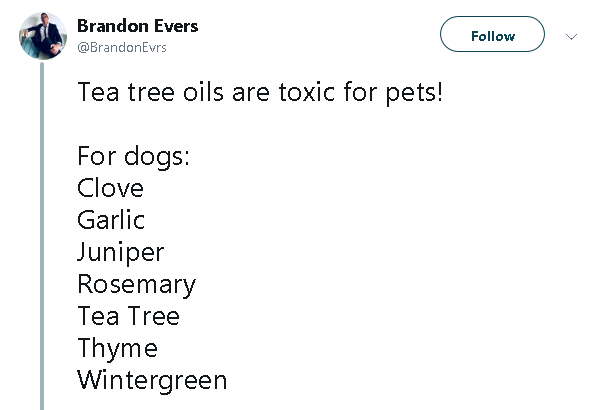Click the word "Wintergreen" in the list
600x410 pixels.
tap(152, 381)
